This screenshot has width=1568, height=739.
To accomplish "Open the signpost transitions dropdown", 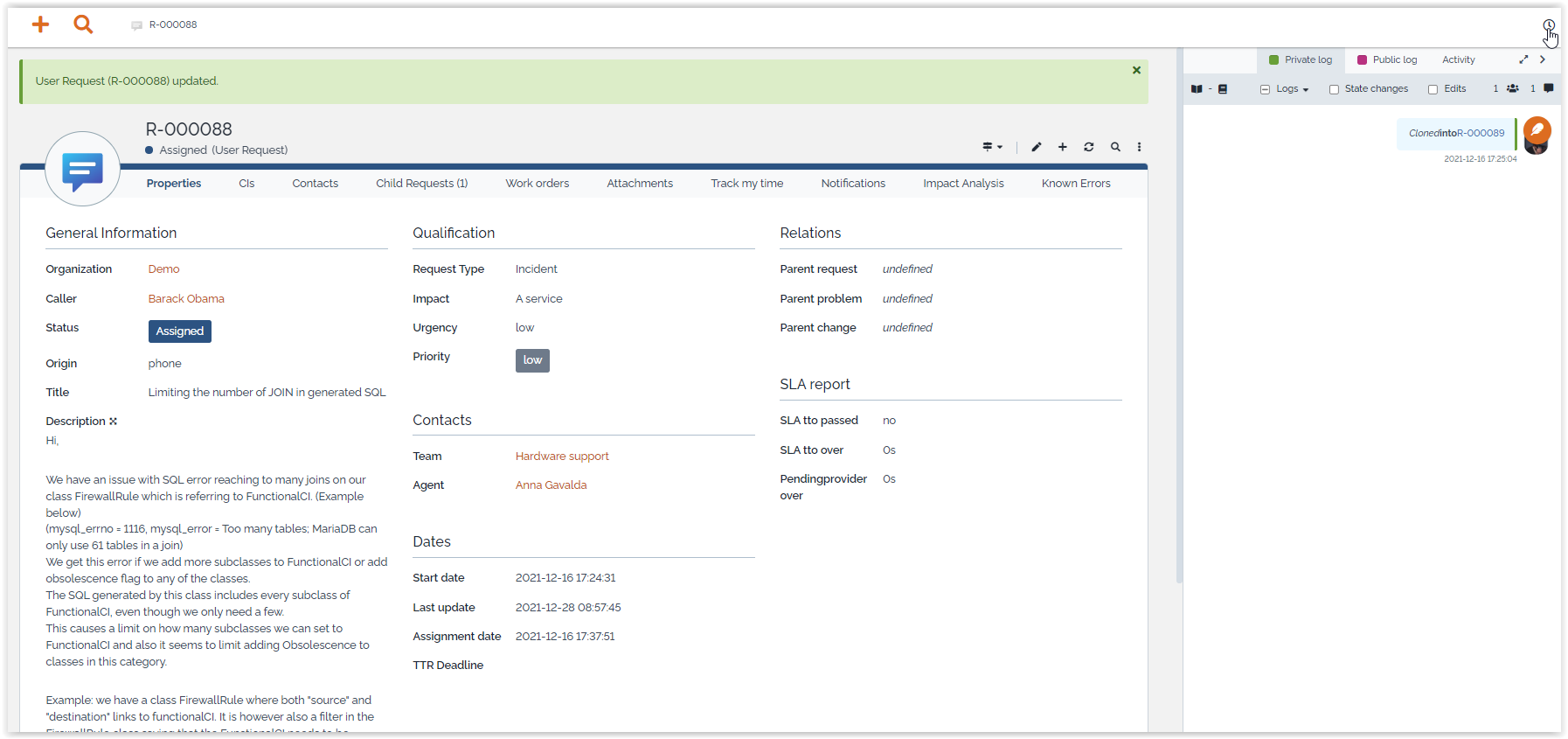I will pyautogui.click(x=992, y=147).
